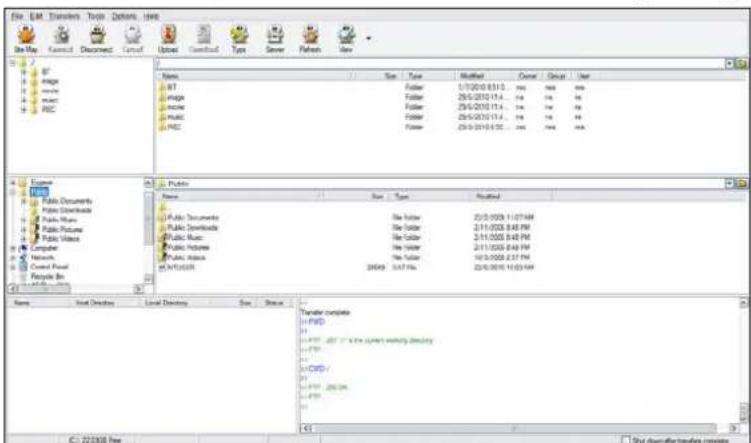
Task: Select music folder in the remote tree
Action: click(x=49, y=100)
